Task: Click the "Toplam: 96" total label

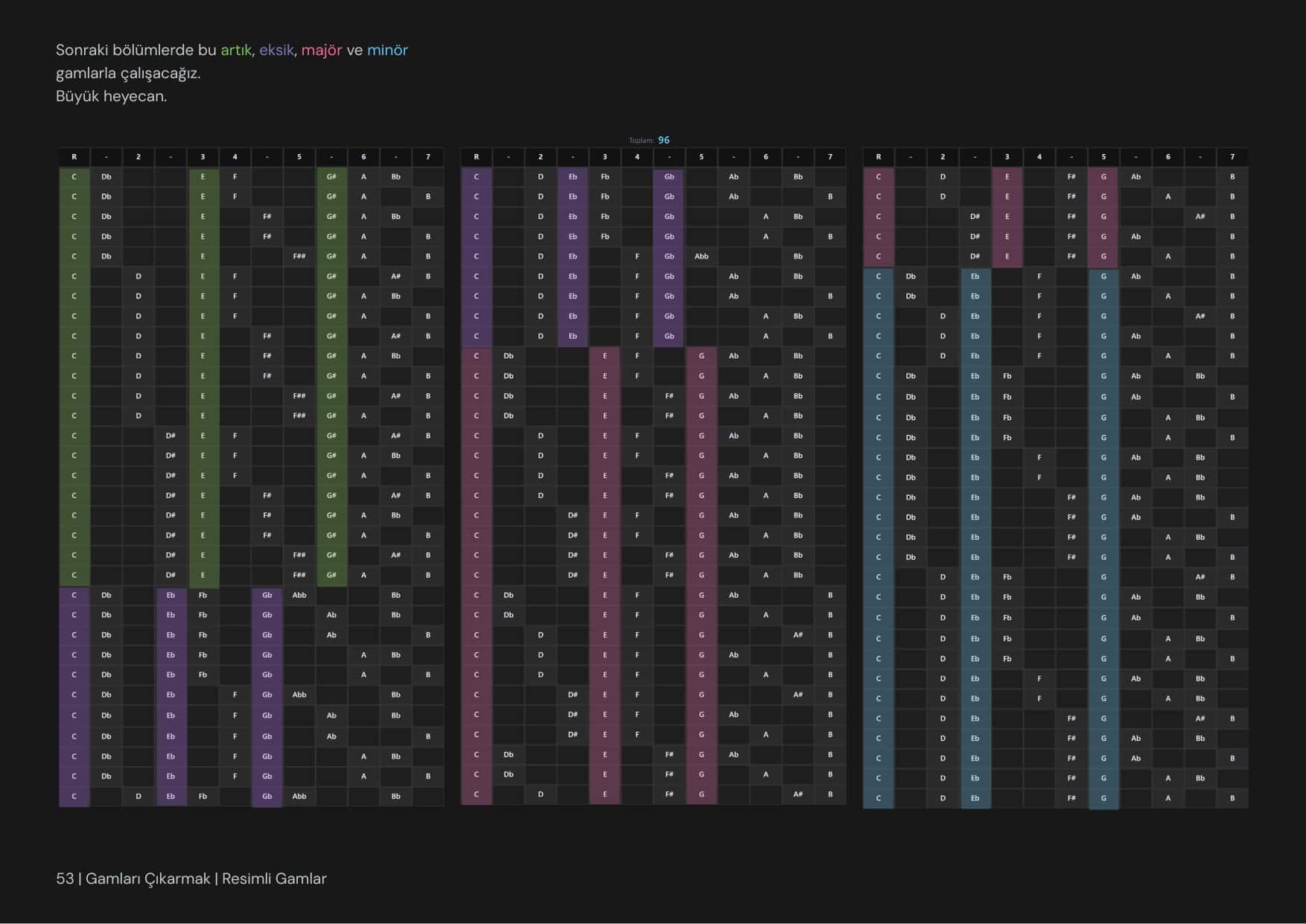Action: [x=649, y=140]
